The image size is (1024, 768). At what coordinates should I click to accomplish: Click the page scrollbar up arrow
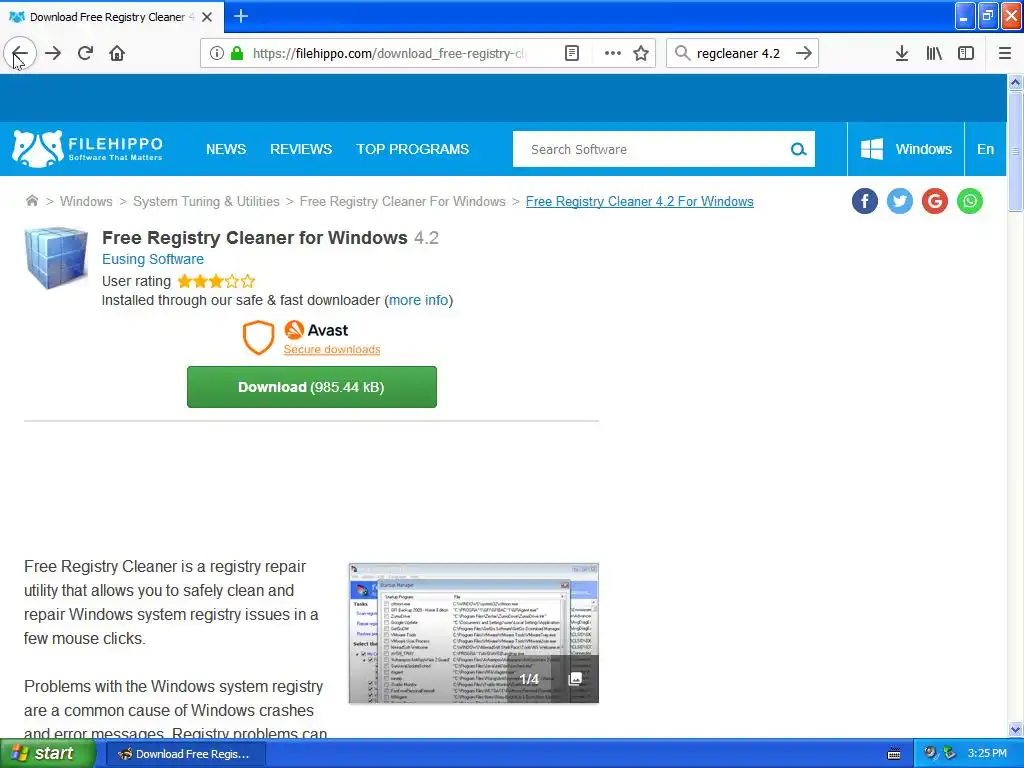pos(1015,82)
